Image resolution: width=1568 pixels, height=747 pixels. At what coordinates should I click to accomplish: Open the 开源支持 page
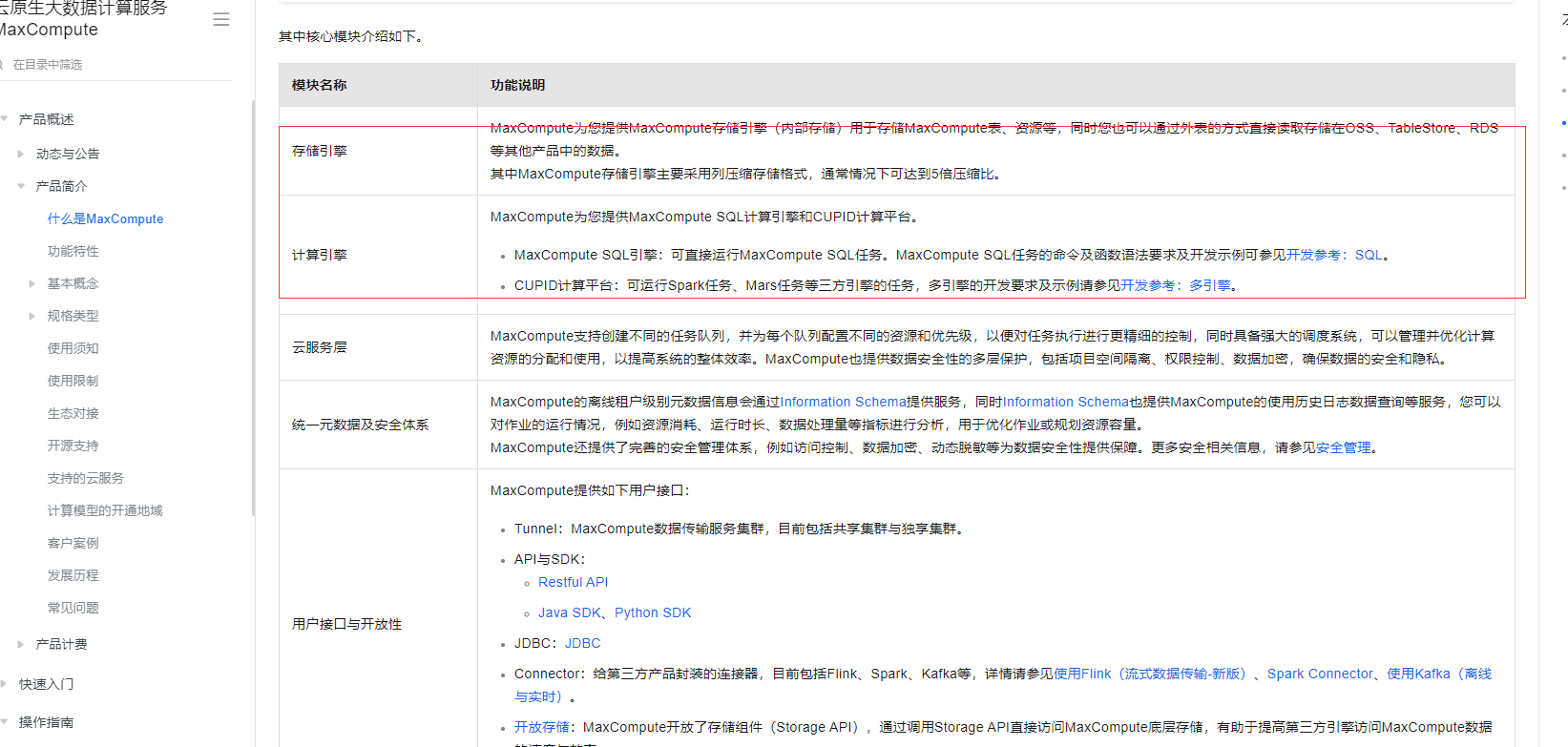[73, 446]
